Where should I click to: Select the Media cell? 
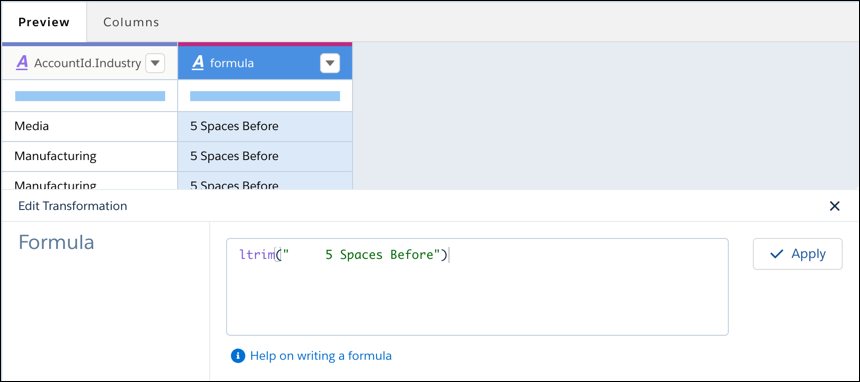[89, 126]
